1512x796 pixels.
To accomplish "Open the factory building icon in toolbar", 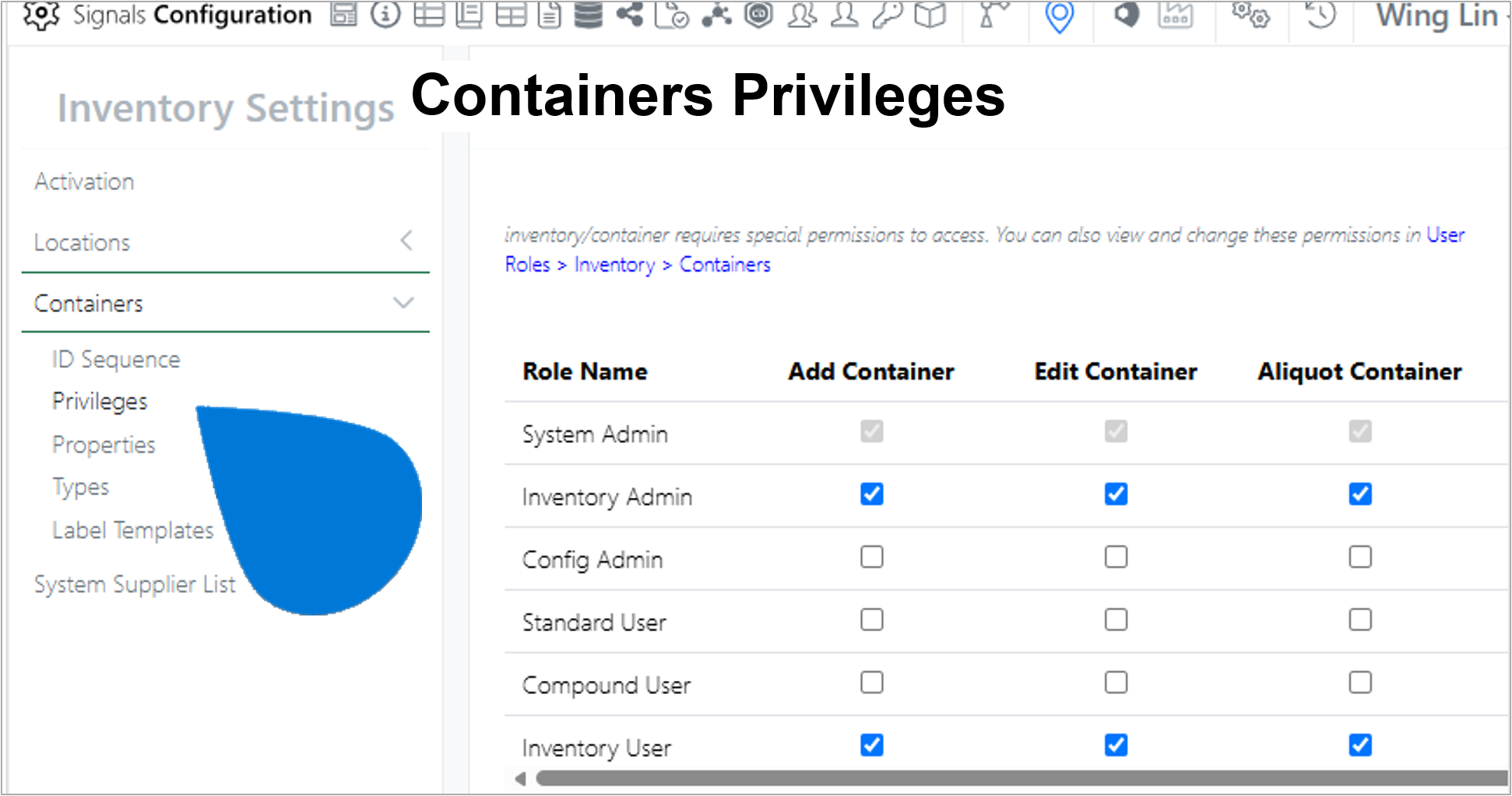I will [1176, 14].
